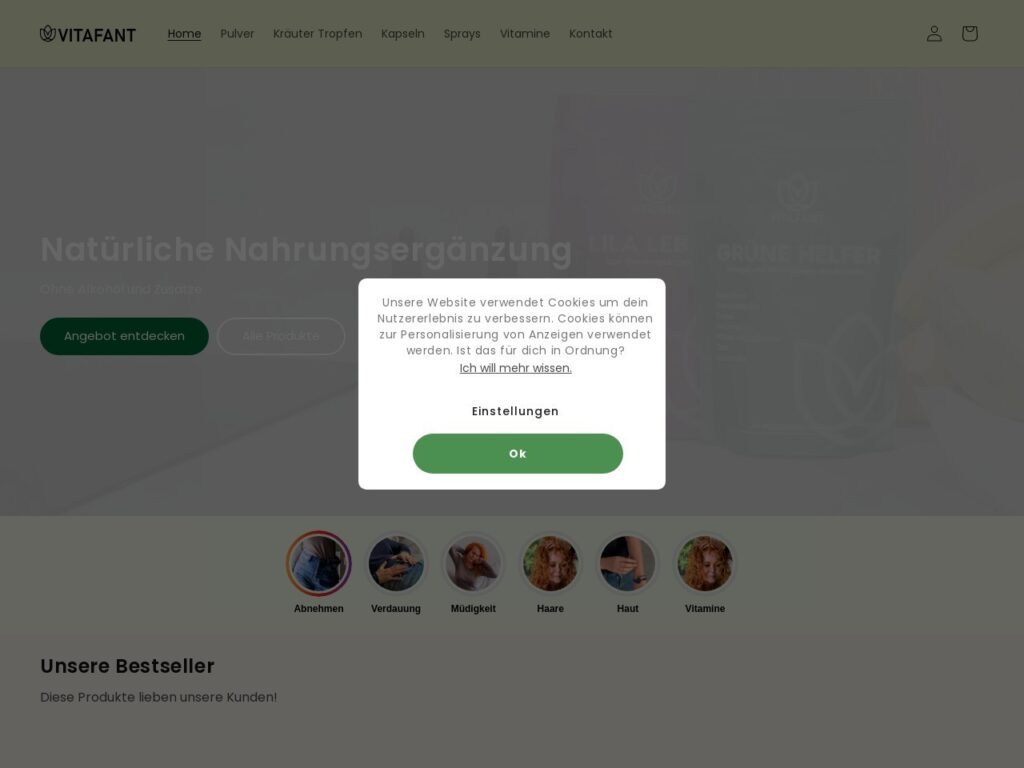This screenshot has height=768, width=1024.
Task: Open the Müdigkeit story circle
Action: tap(473, 563)
